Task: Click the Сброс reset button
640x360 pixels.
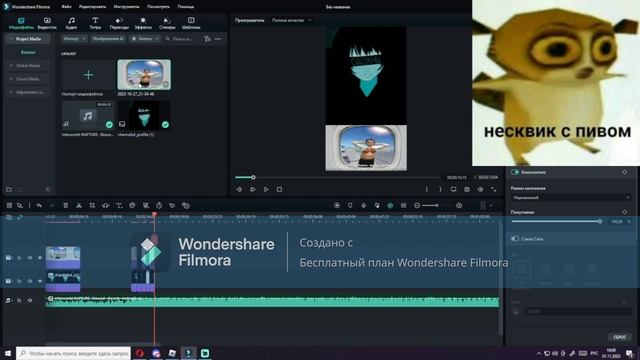Action: [x=620, y=337]
